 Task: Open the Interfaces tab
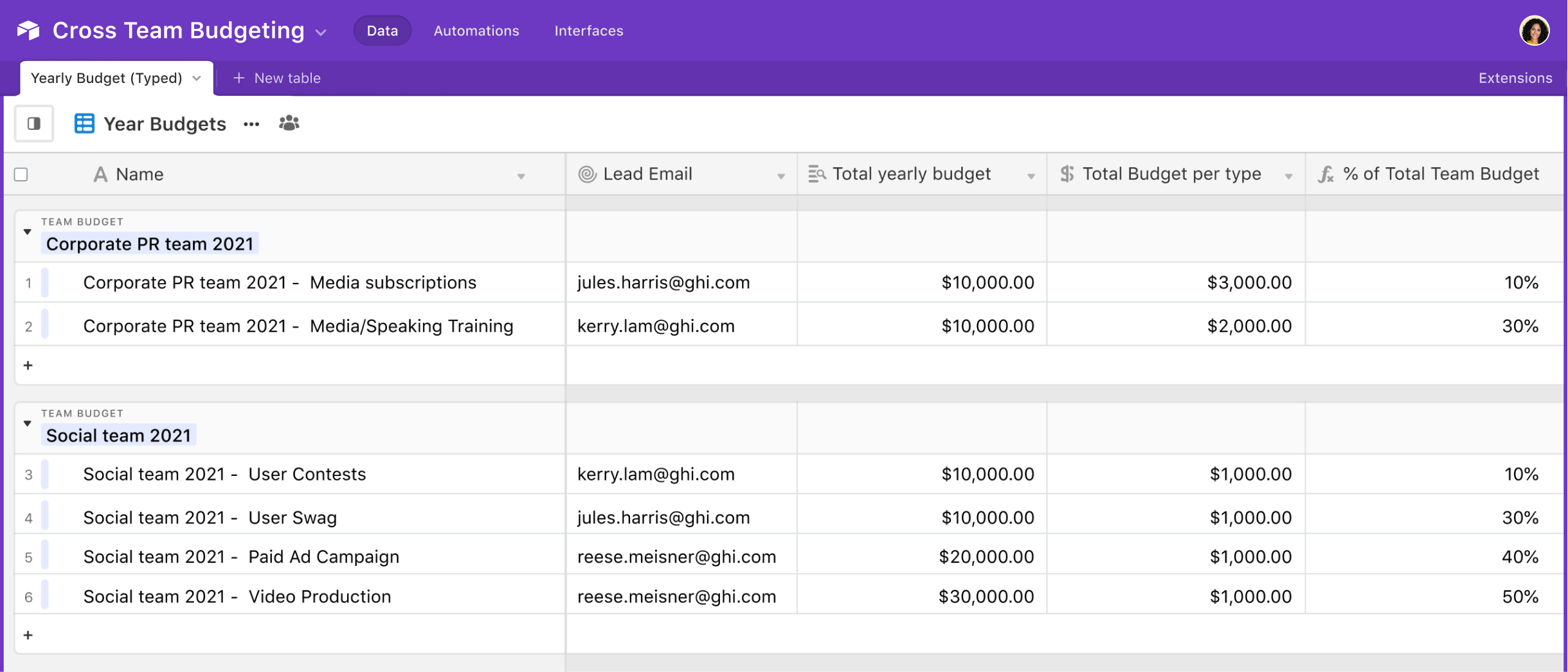588,30
